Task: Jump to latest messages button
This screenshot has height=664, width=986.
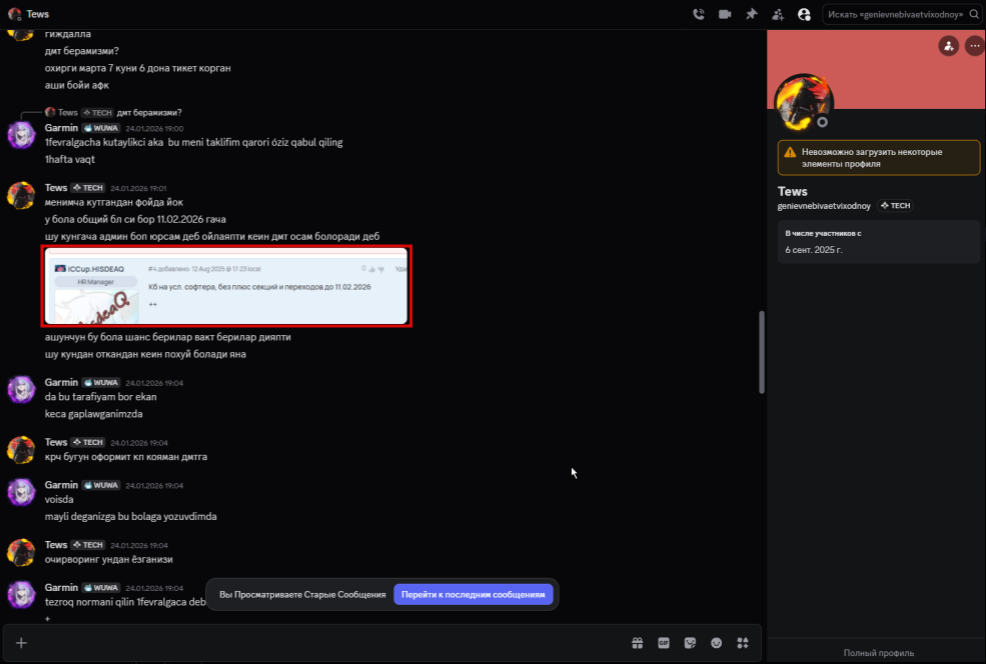Action: [473, 594]
